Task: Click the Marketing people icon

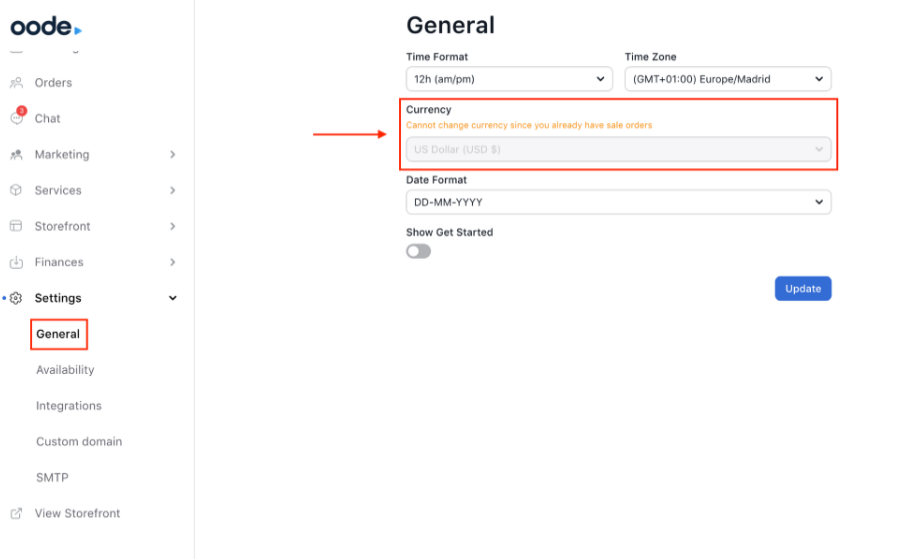Action: [16, 155]
